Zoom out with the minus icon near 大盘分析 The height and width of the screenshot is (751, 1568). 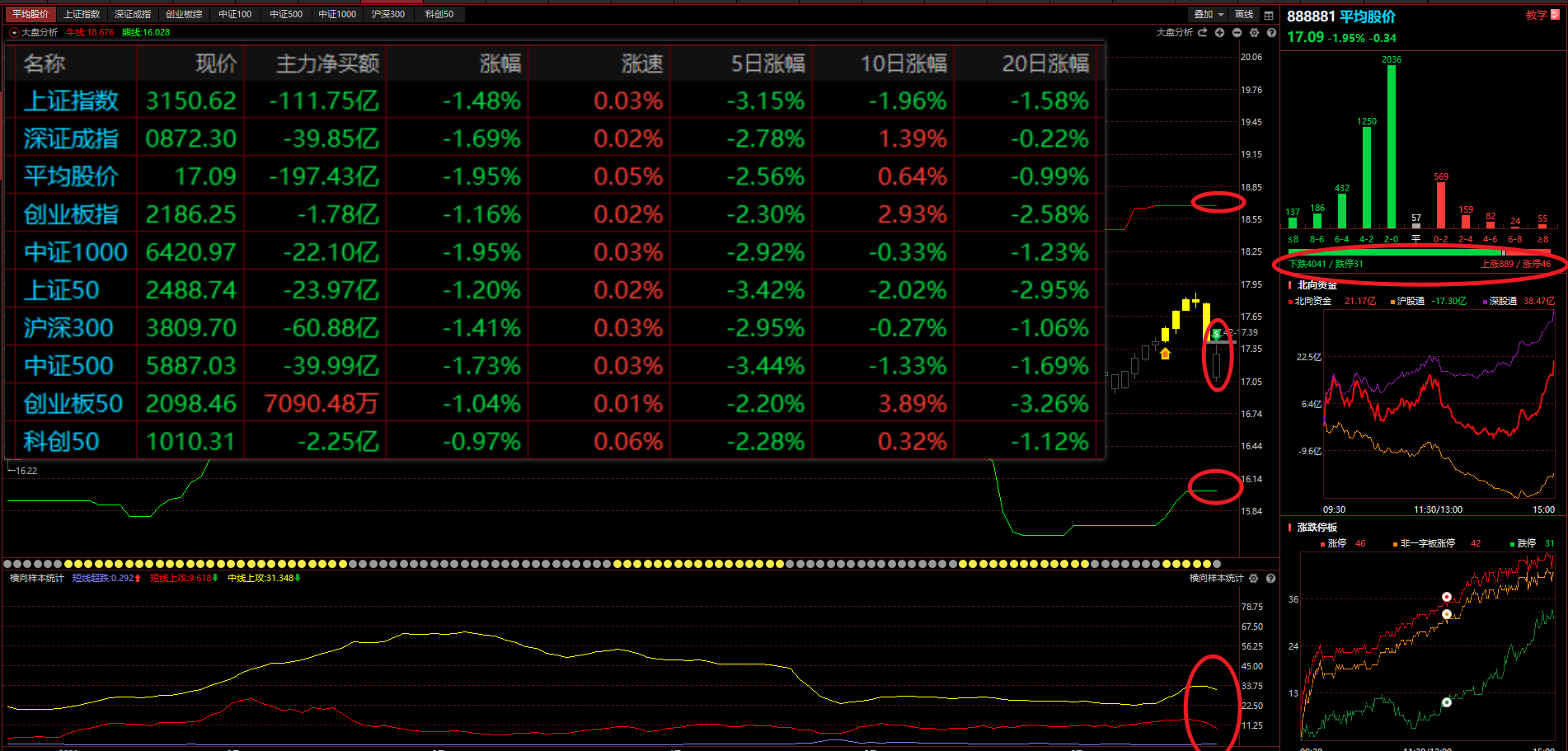(x=1237, y=32)
